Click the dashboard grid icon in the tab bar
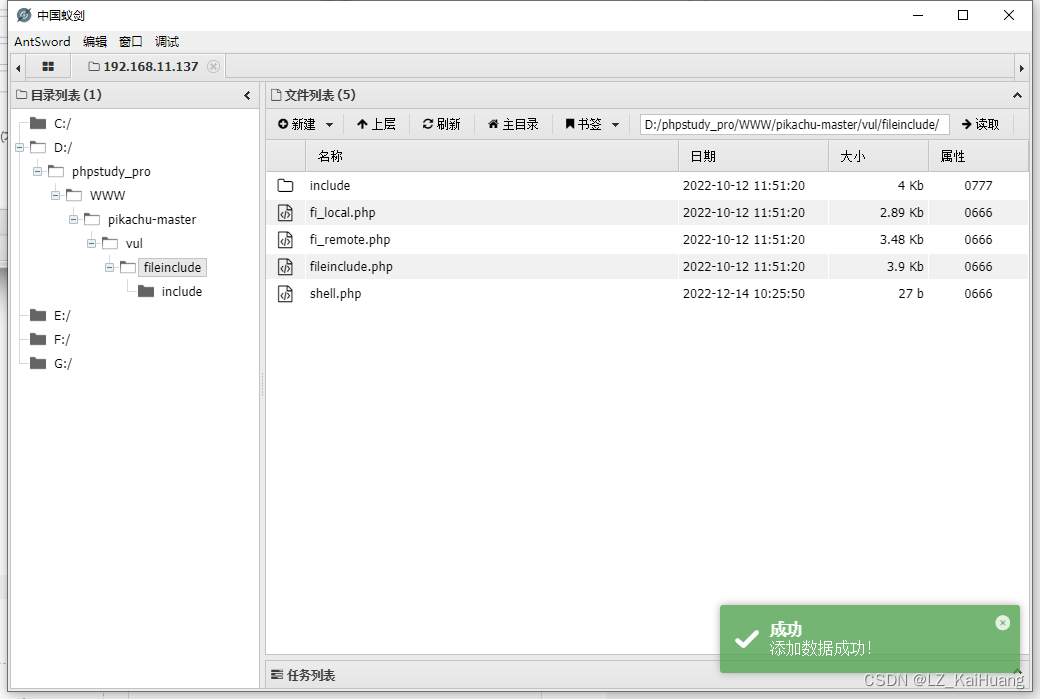 48,66
